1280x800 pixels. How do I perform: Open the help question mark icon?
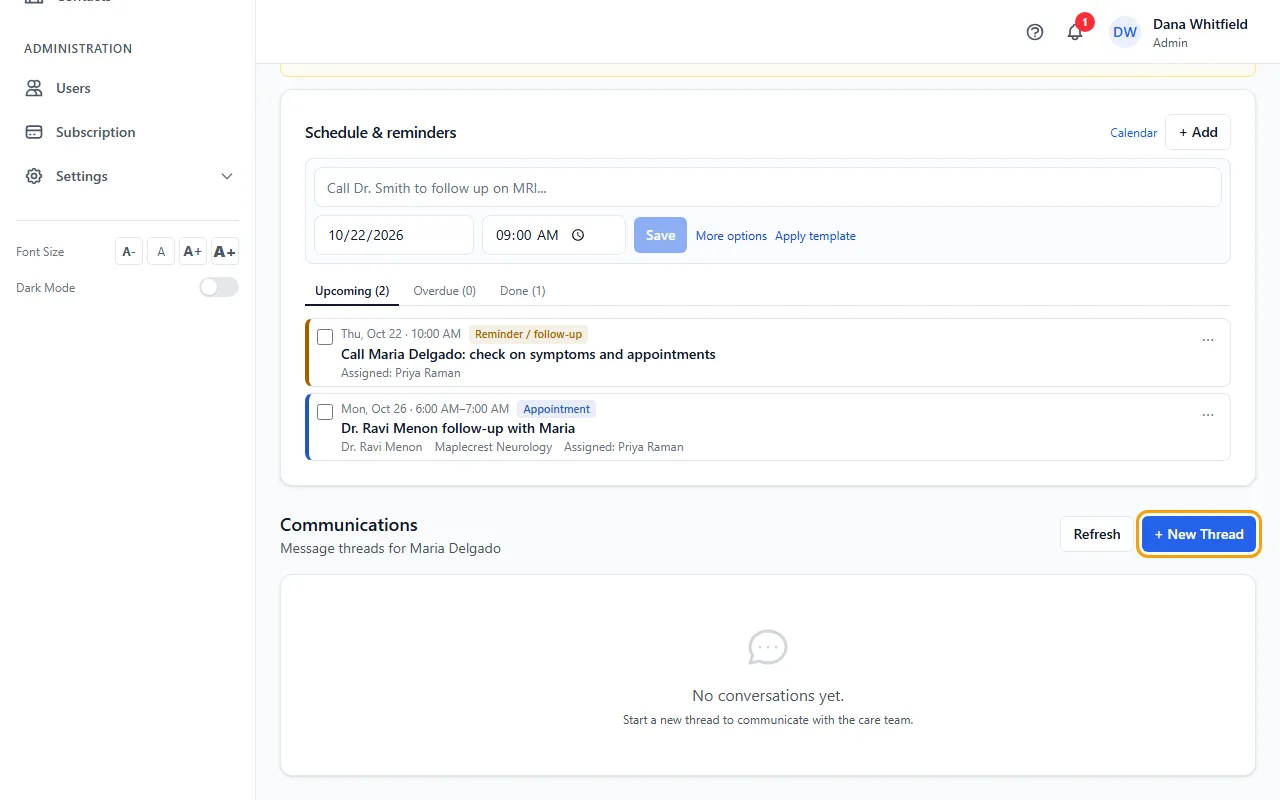pyautogui.click(x=1035, y=32)
